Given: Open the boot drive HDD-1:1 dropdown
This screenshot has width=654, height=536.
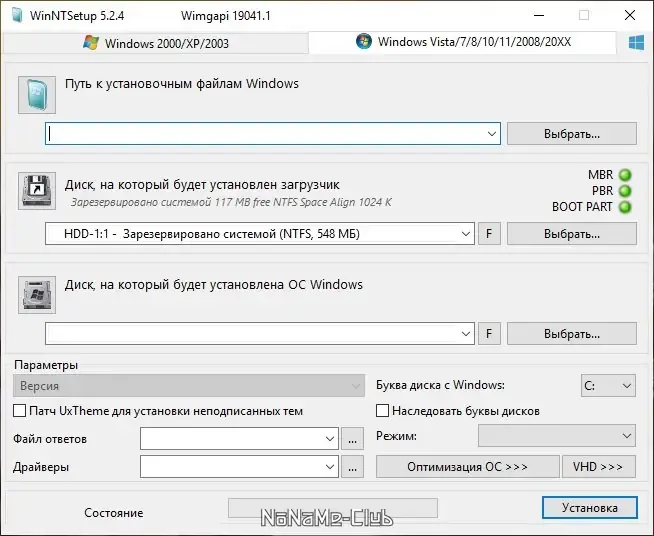Looking at the screenshot, I should pos(465,234).
